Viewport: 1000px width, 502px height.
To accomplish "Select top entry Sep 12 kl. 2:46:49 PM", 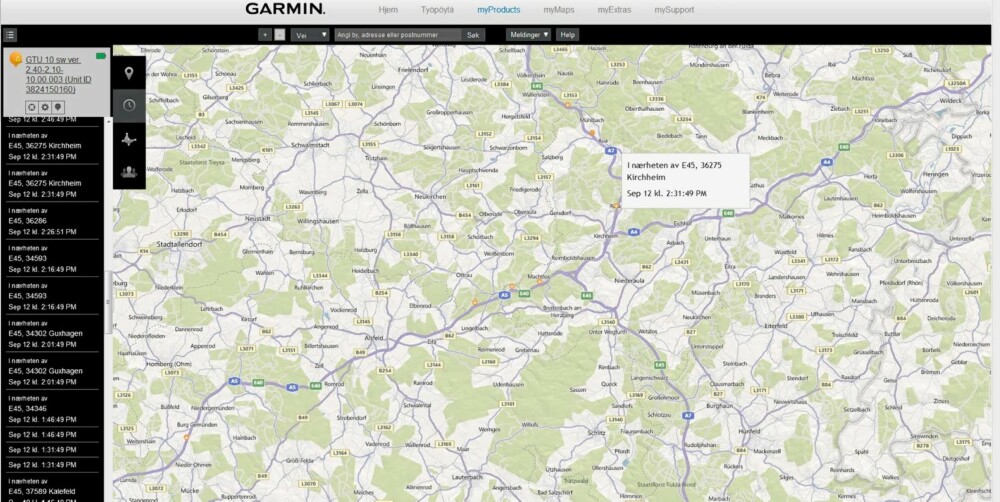I will click(42, 119).
